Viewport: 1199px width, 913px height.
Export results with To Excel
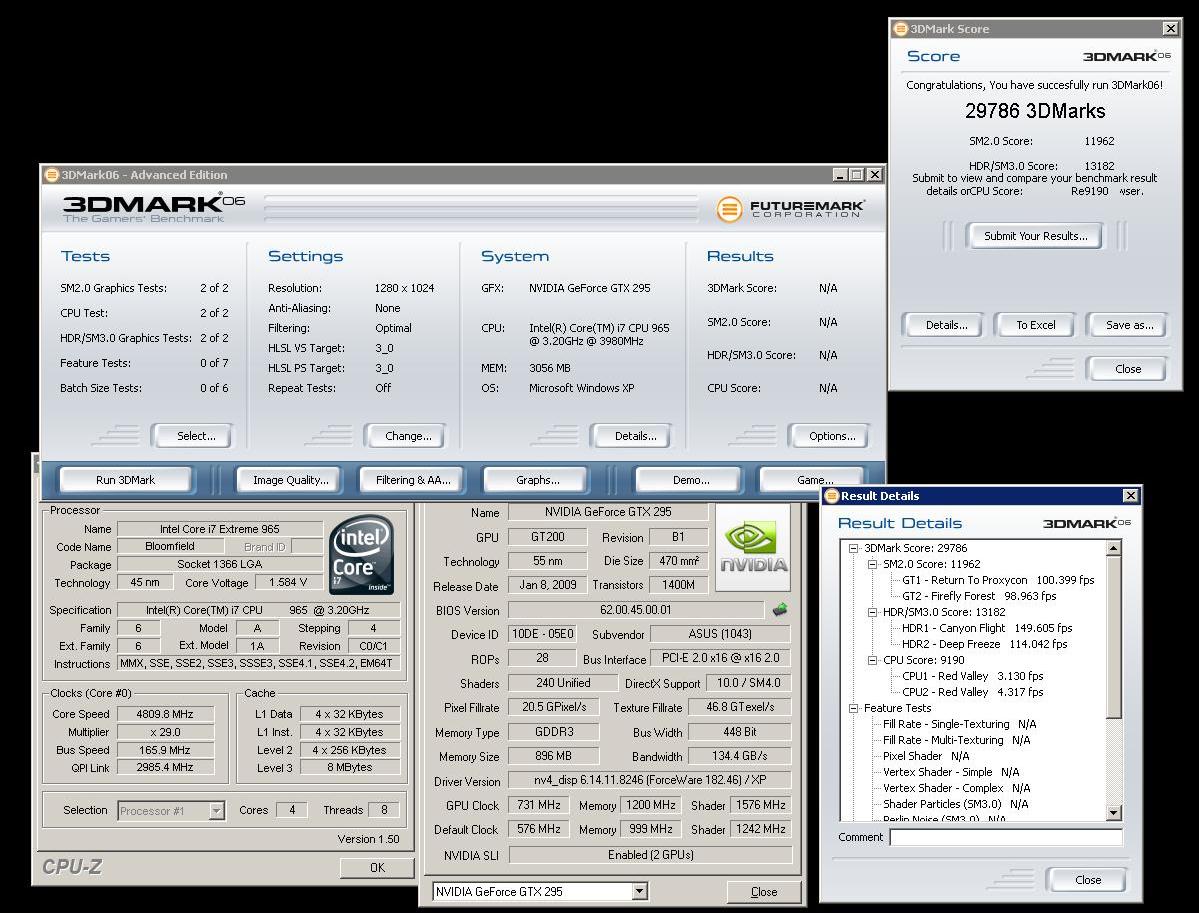1035,325
